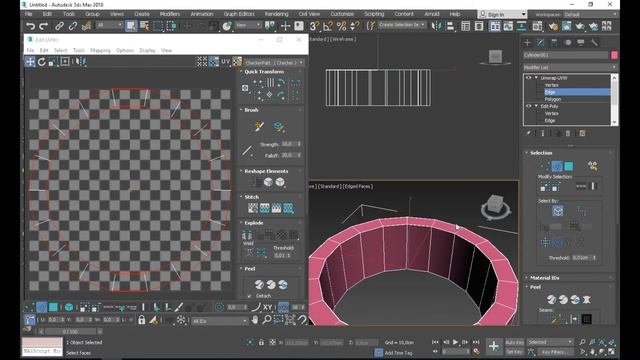The width and height of the screenshot is (640, 360).
Task: Select the Freeform mode tool in Edit UVWs
Action: pos(64,62)
